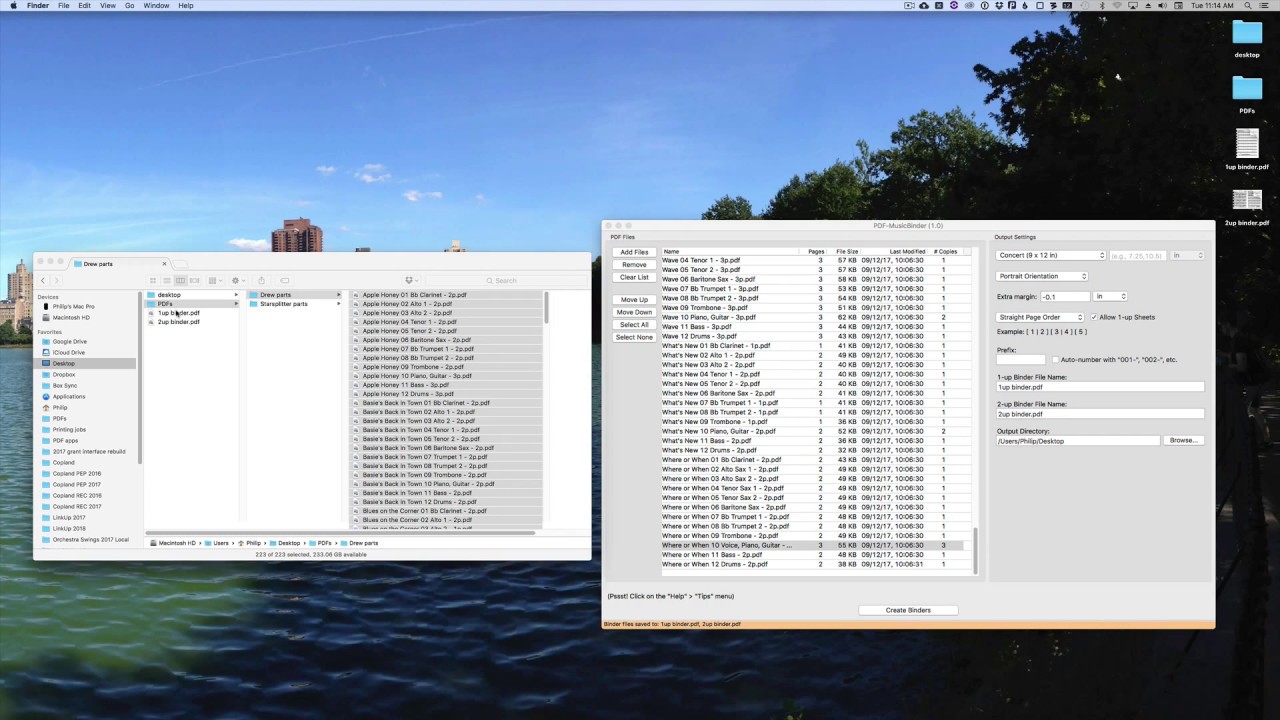Click Add Files button
Screen dimensions: 1280x720
coord(634,253)
